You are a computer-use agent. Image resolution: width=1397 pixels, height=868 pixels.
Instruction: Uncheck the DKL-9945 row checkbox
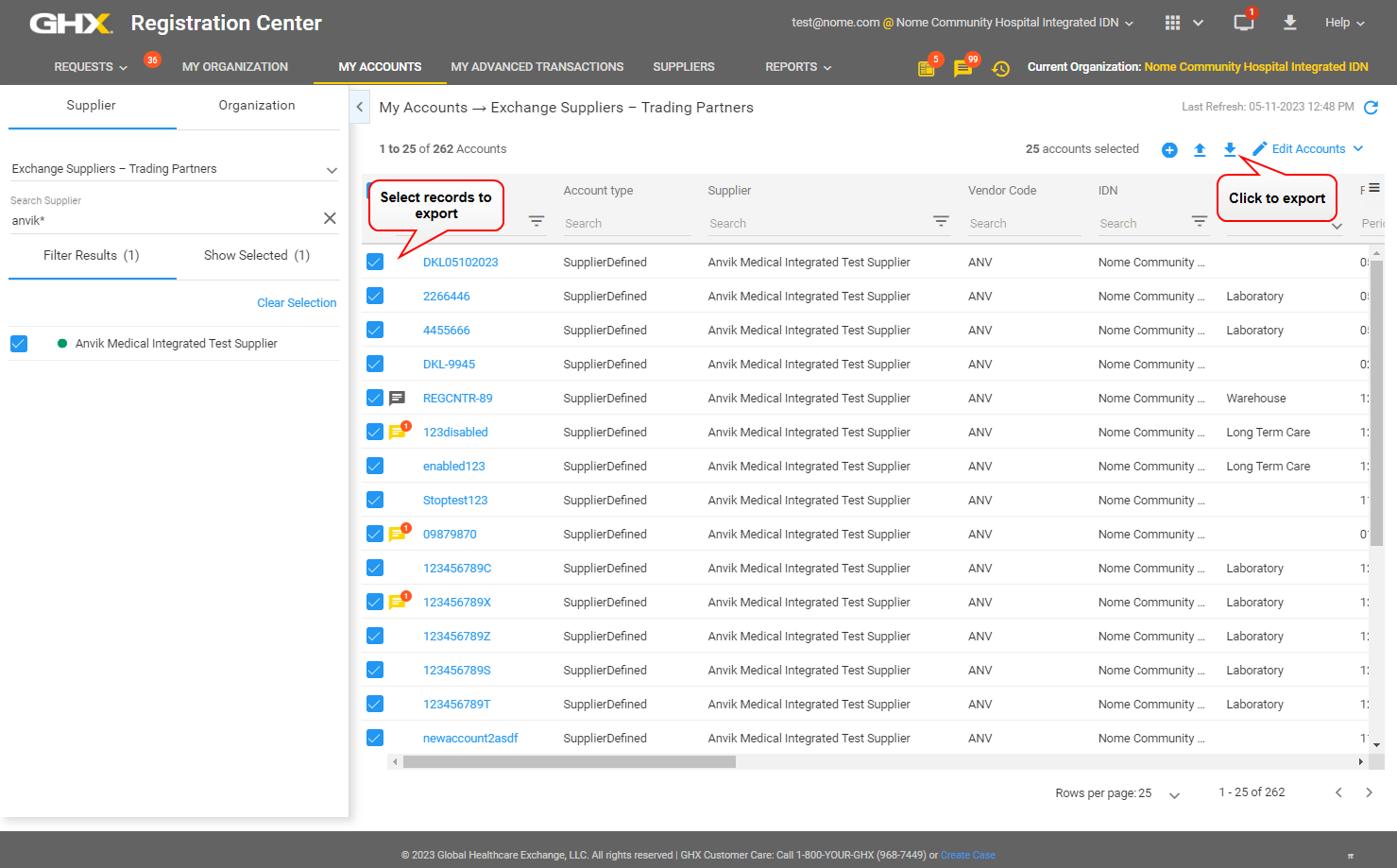tap(375, 365)
